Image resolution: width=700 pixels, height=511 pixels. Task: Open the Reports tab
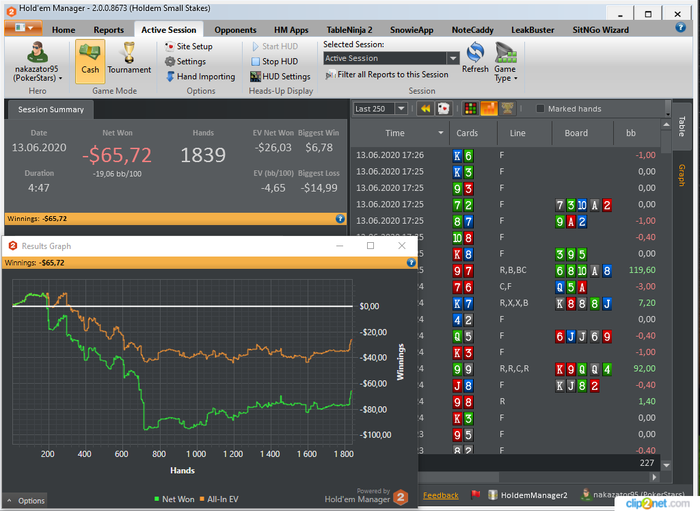pyautogui.click(x=108, y=30)
